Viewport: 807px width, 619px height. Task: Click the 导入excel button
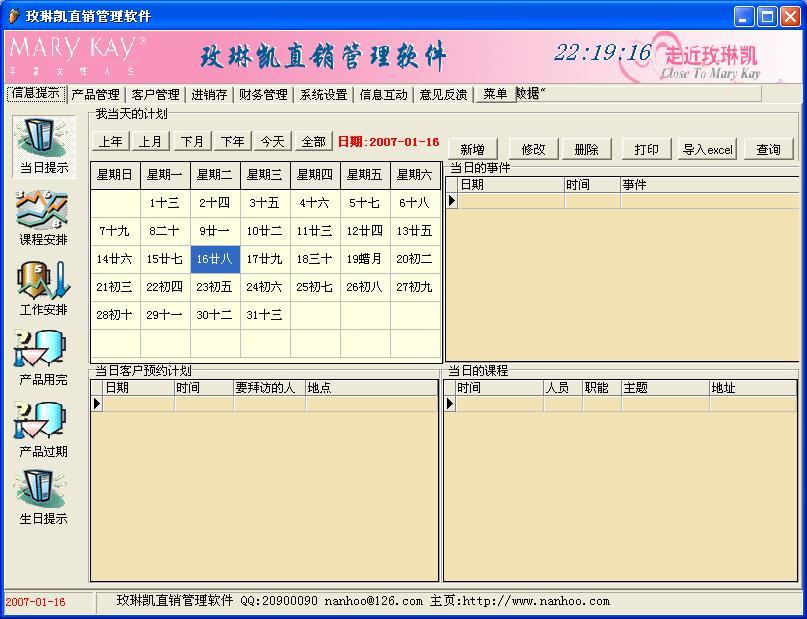707,149
